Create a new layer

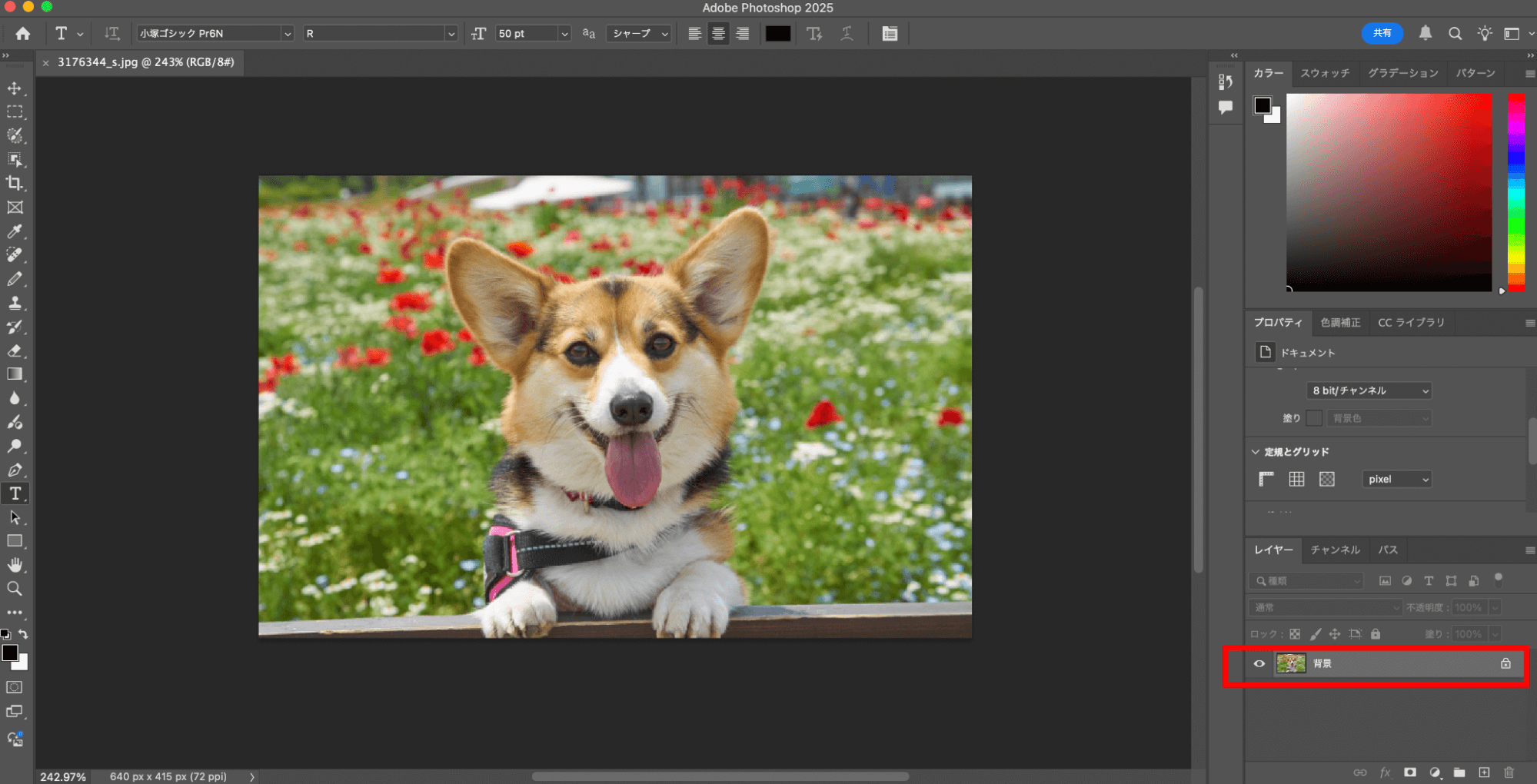1484,772
